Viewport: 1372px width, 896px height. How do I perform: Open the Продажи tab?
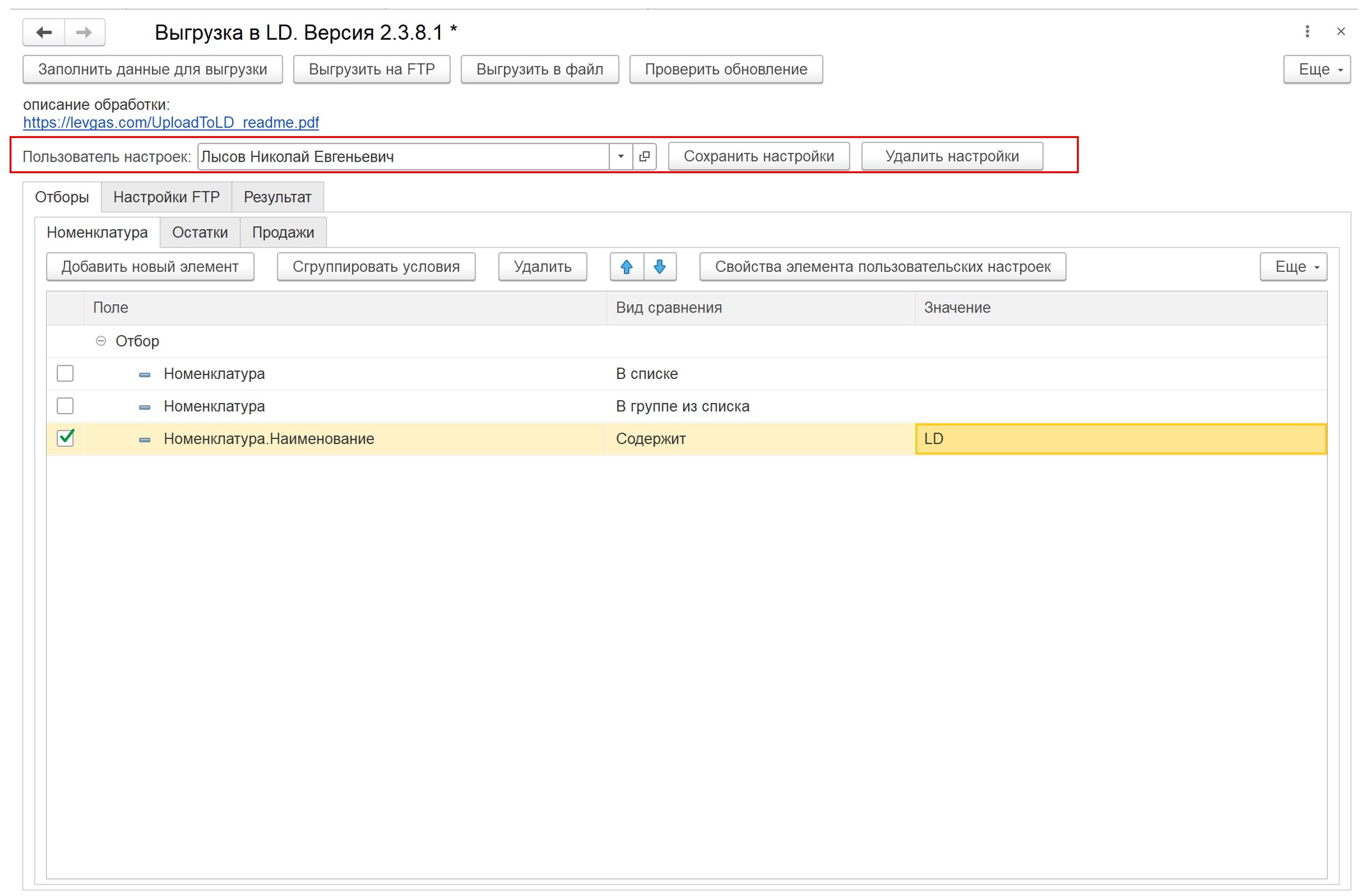283,232
